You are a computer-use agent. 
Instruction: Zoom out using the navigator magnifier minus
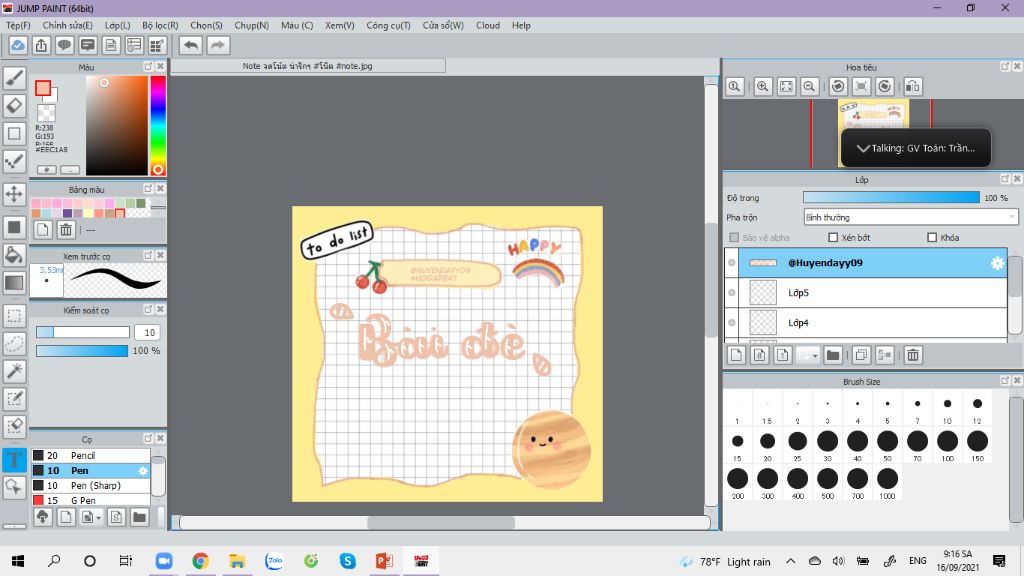(x=809, y=86)
